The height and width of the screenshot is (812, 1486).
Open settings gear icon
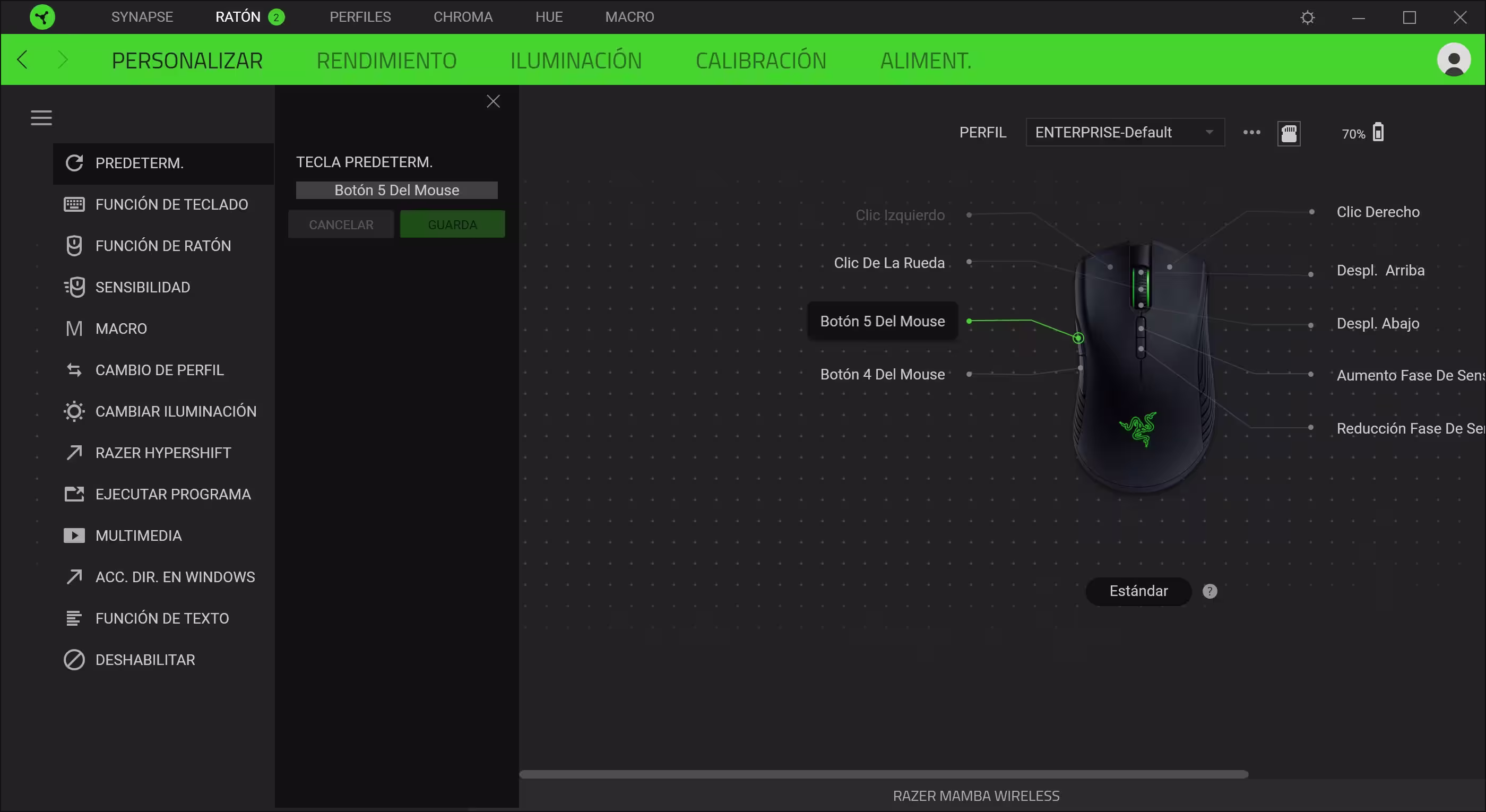click(x=1308, y=18)
